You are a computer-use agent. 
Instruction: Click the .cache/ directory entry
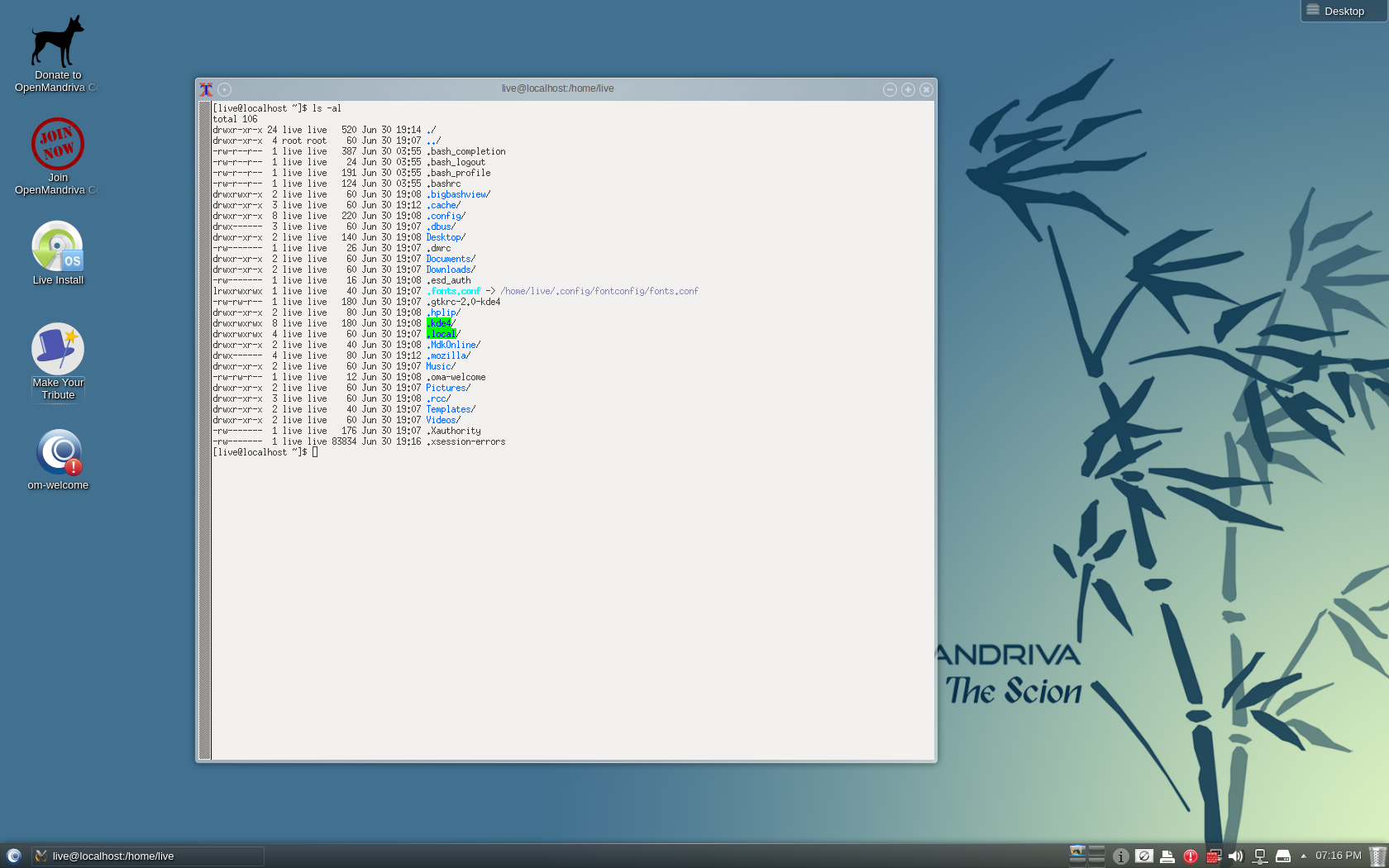click(x=444, y=205)
